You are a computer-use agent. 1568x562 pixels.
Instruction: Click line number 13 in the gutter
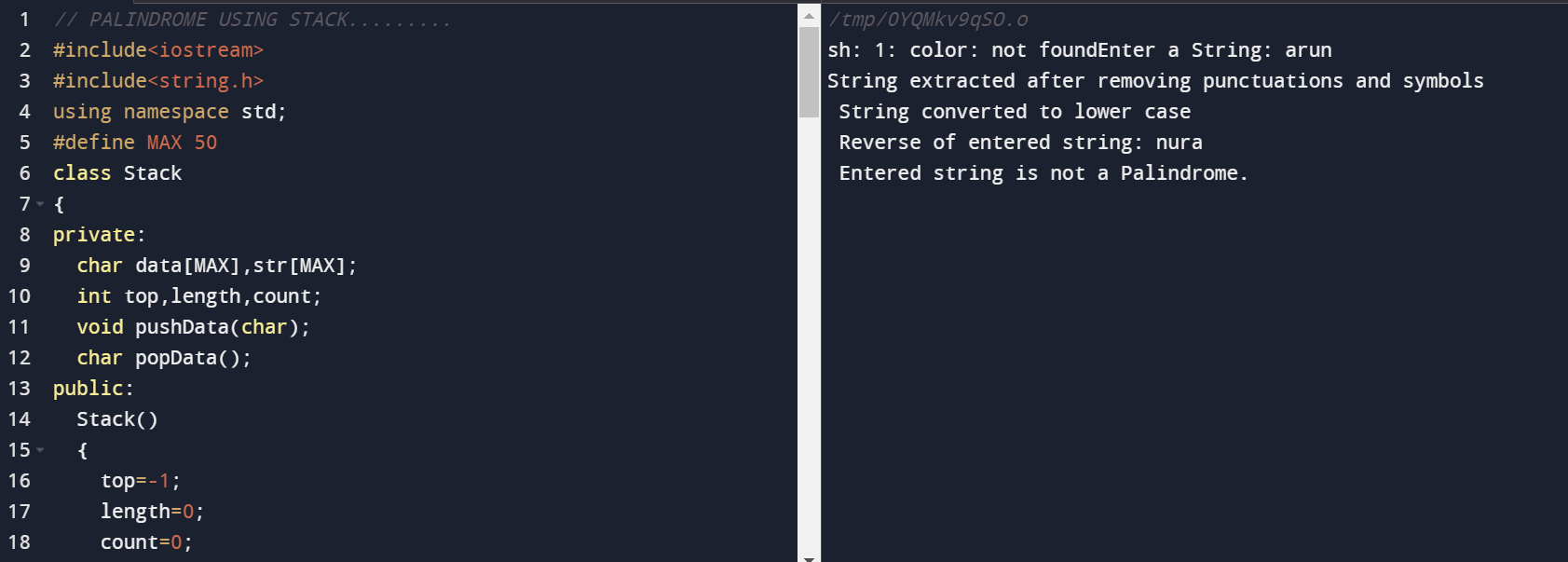(x=20, y=389)
